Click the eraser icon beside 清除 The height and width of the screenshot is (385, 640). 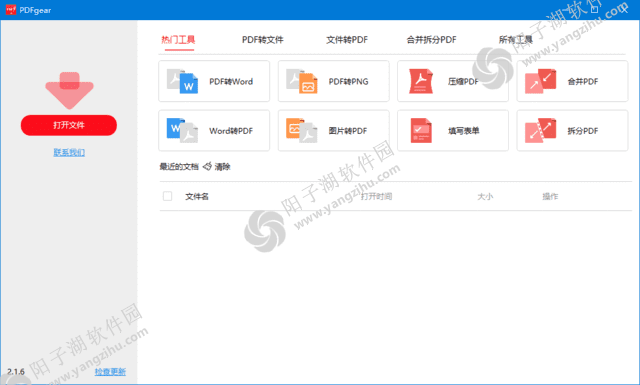[x=207, y=166]
